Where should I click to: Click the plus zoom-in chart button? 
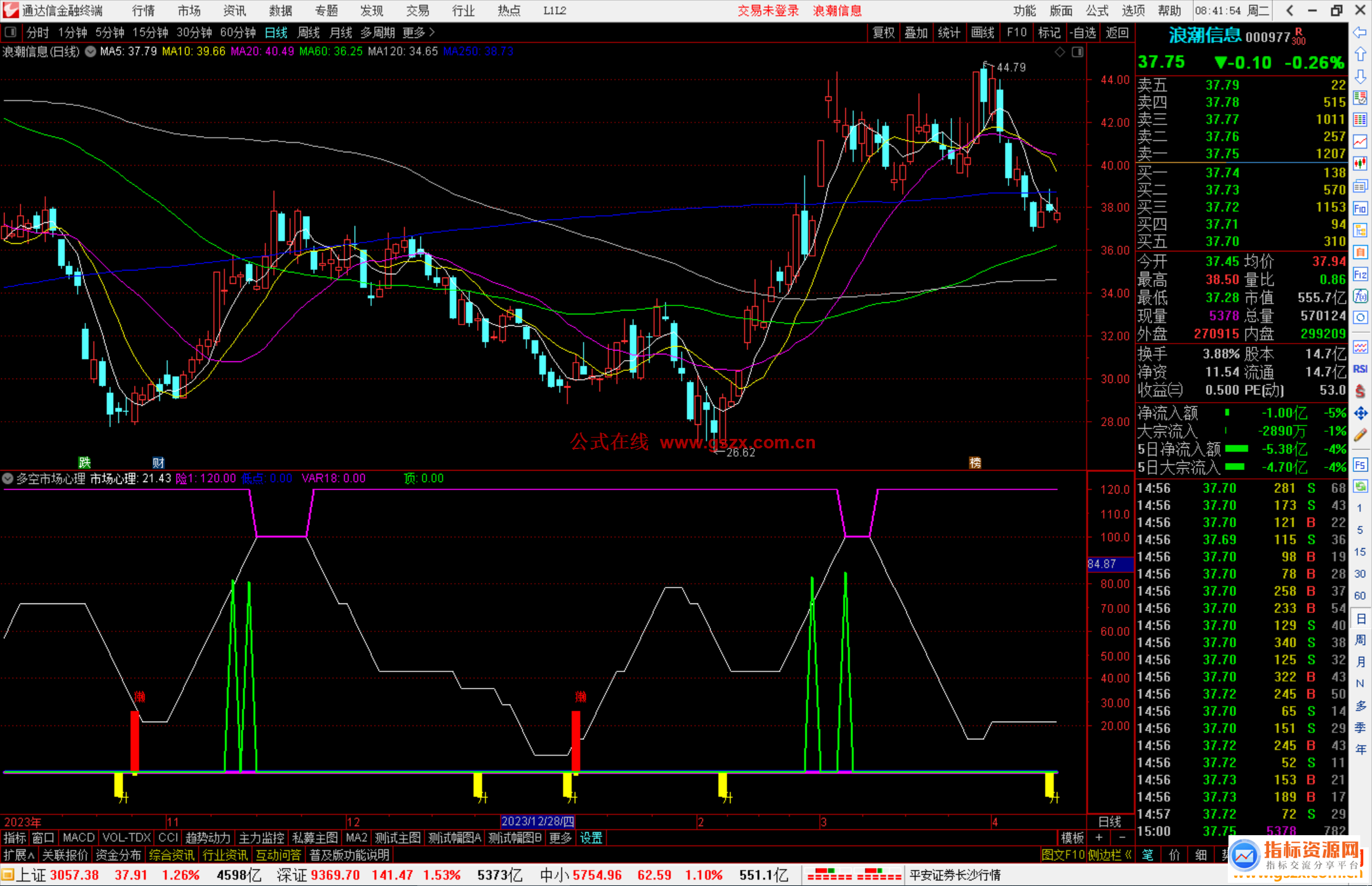coord(1099,838)
